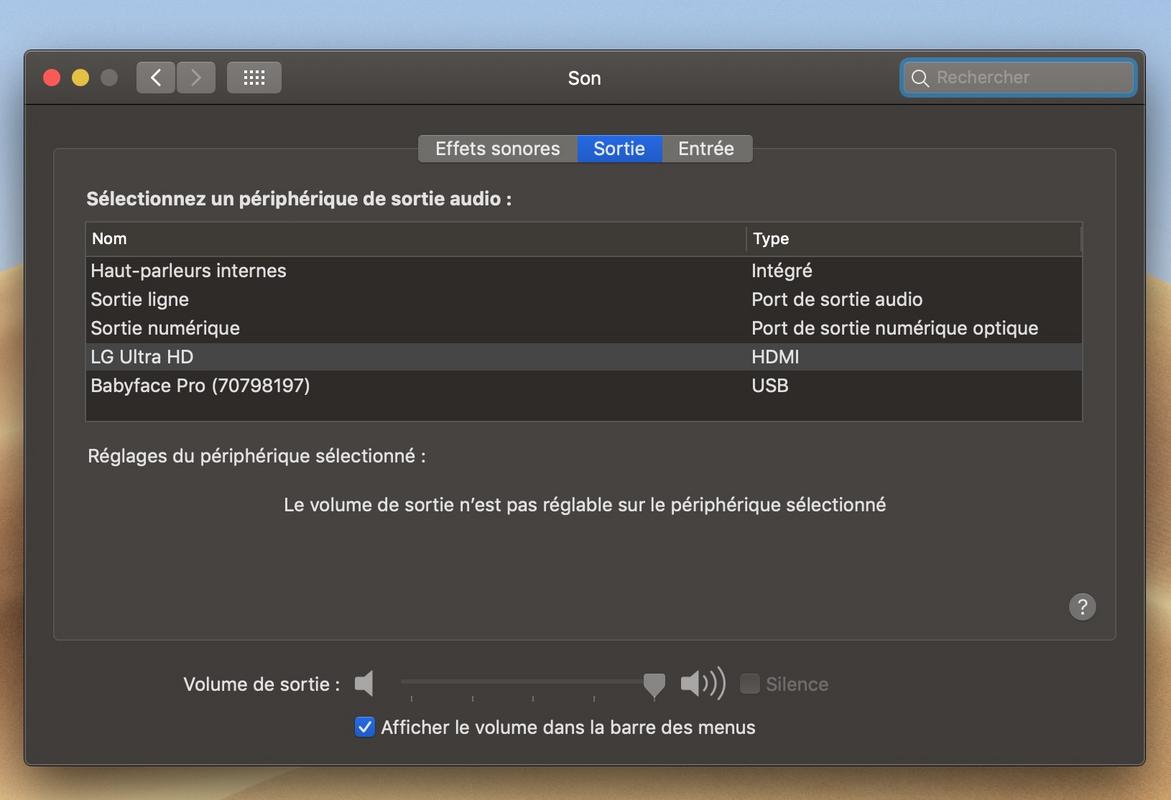Click the magnifying glass search icon
The height and width of the screenshot is (800, 1171).
[920, 78]
